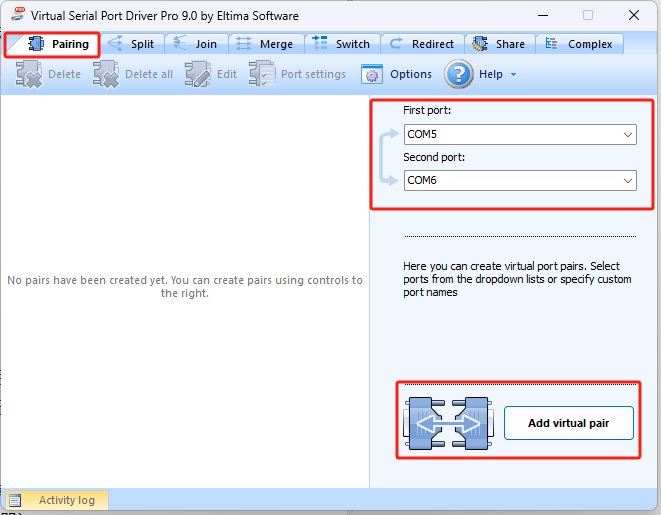The height and width of the screenshot is (515, 661).
Task: Switch to the Share tab
Action: tap(500, 44)
